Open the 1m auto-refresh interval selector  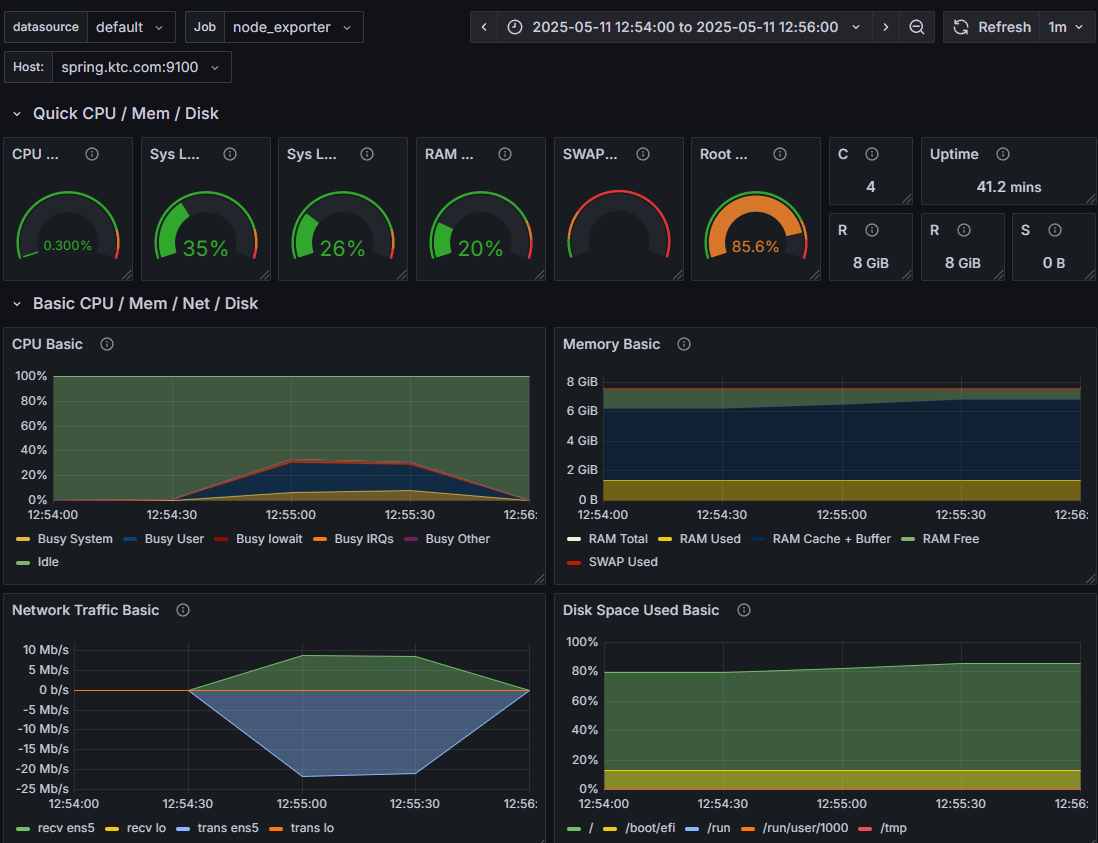pos(1066,27)
